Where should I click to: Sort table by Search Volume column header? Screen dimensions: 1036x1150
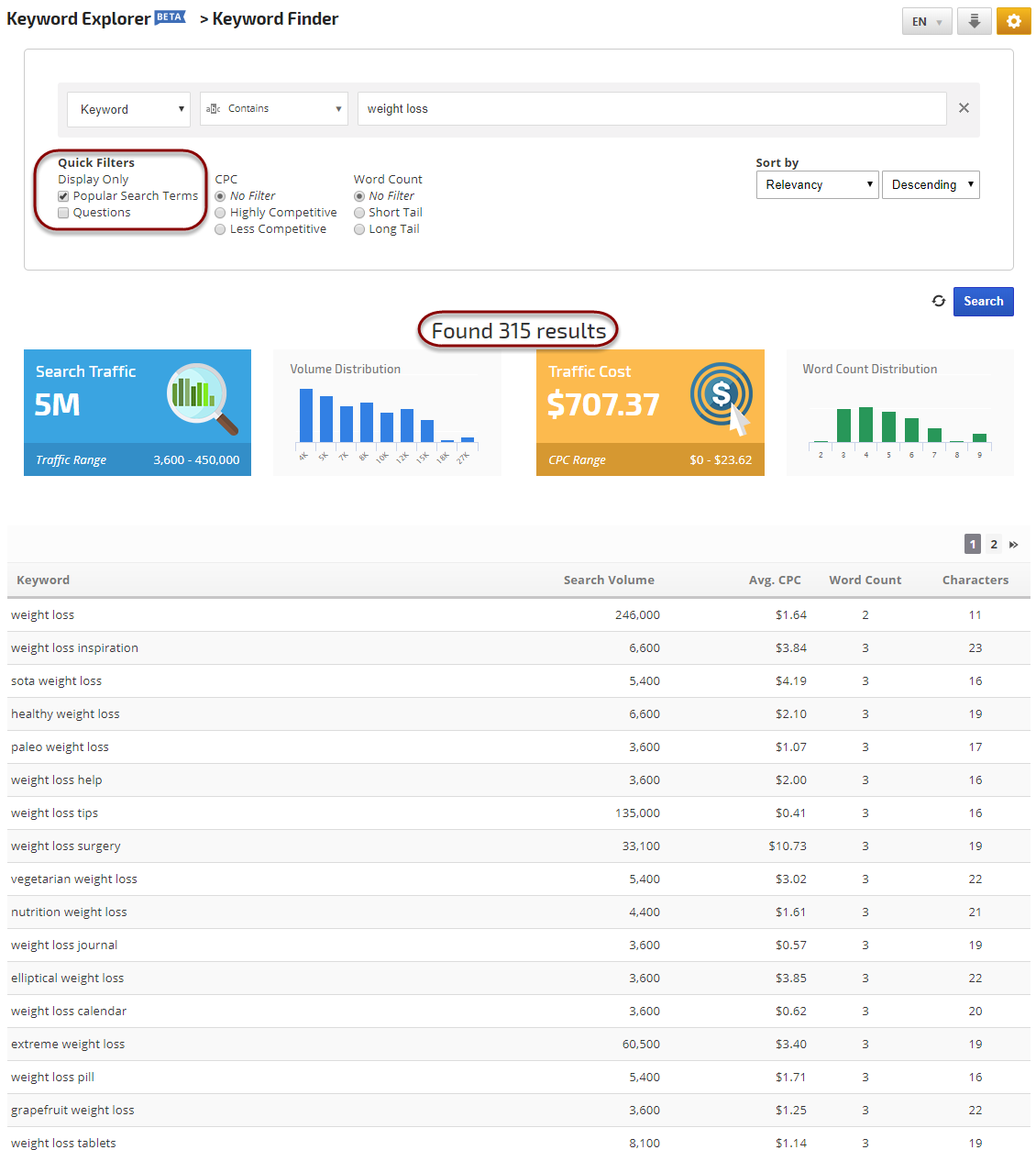[609, 580]
